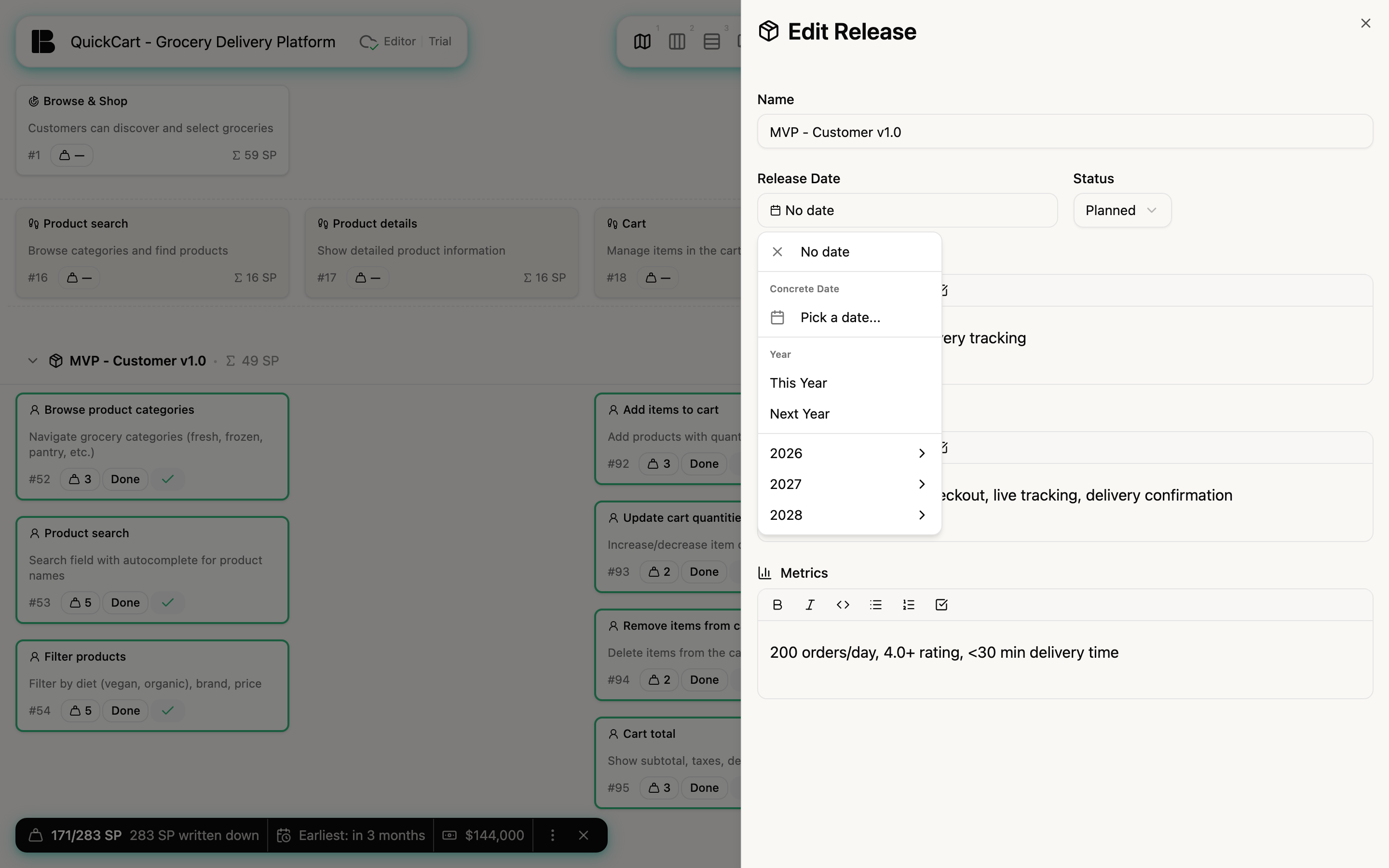The width and height of the screenshot is (1389, 868).
Task: Click Done status on Browse product categories #52
Action: coord(125,479)
